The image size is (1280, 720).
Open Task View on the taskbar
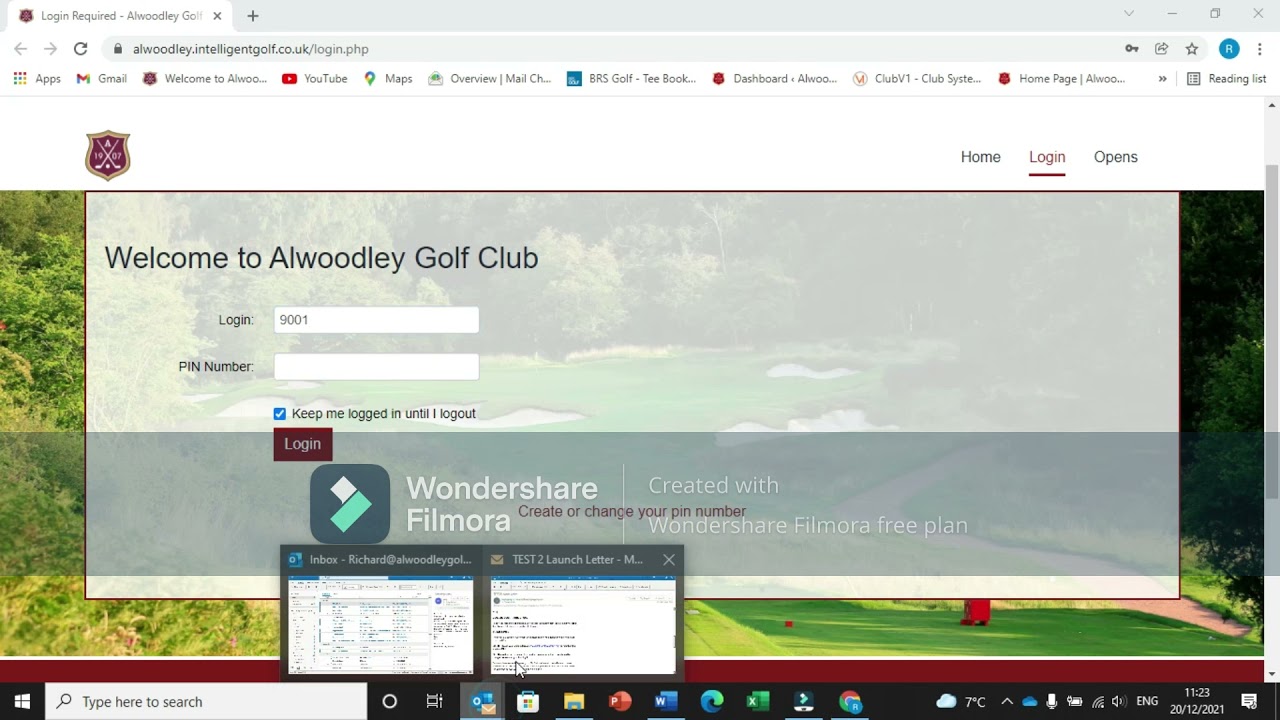coord(435,701)
